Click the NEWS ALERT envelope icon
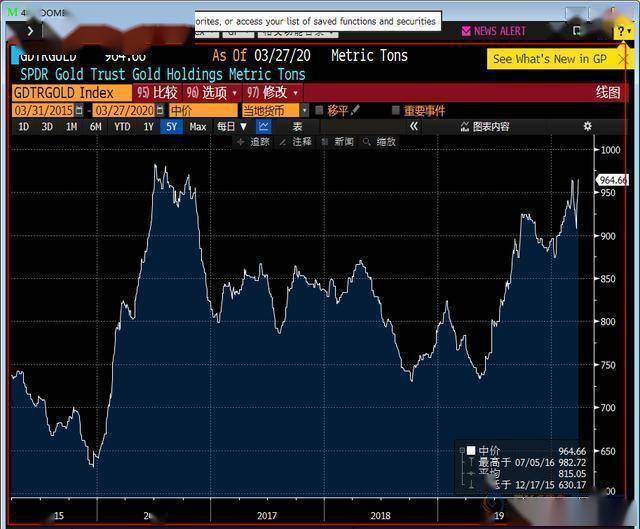The width and height of the screenshot is (640, 529). tap(464, 31)
